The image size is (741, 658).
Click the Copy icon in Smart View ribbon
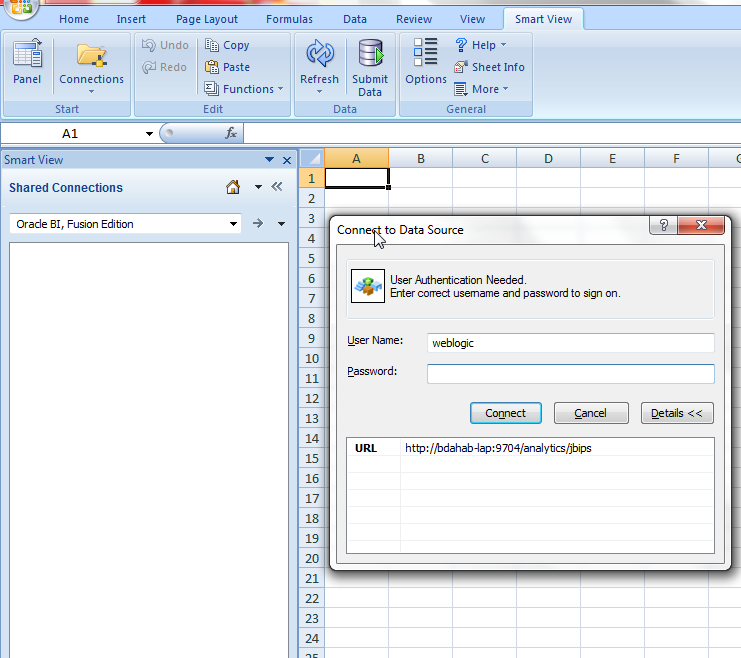click(x=212, y=45)
